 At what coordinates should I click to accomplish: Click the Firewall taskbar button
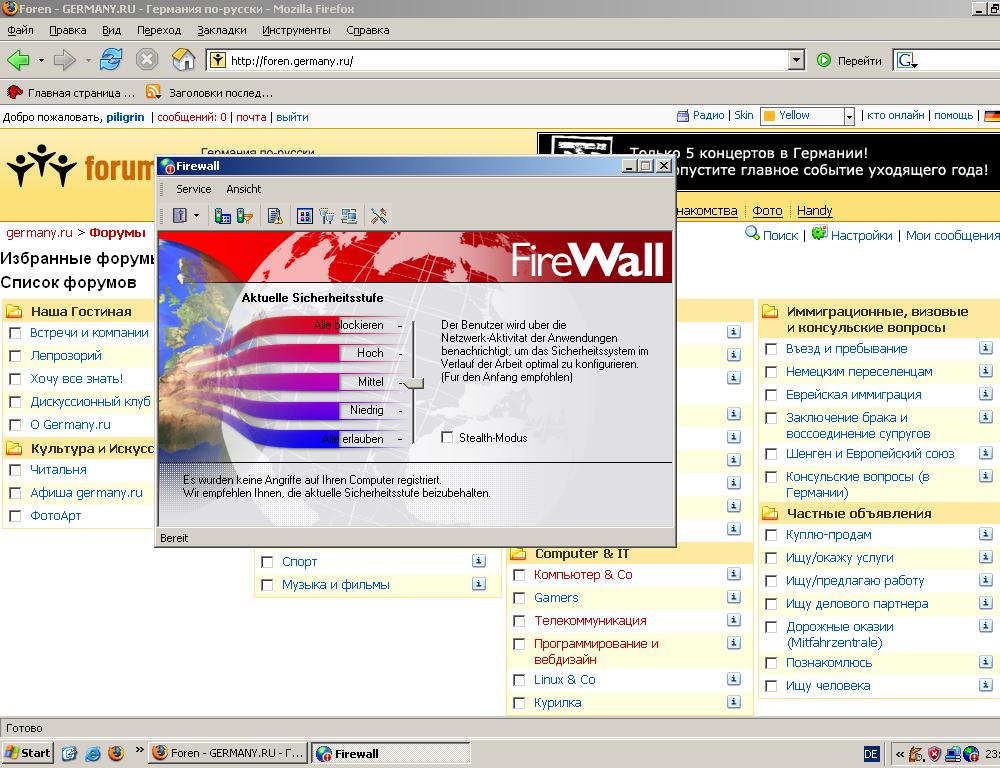coord(391,753)
